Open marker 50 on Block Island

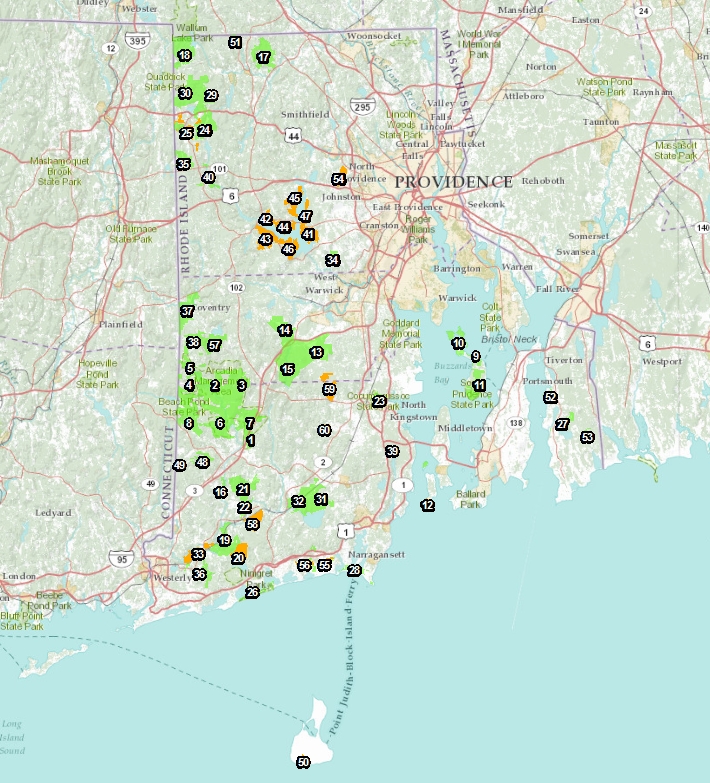coord(303,762)
